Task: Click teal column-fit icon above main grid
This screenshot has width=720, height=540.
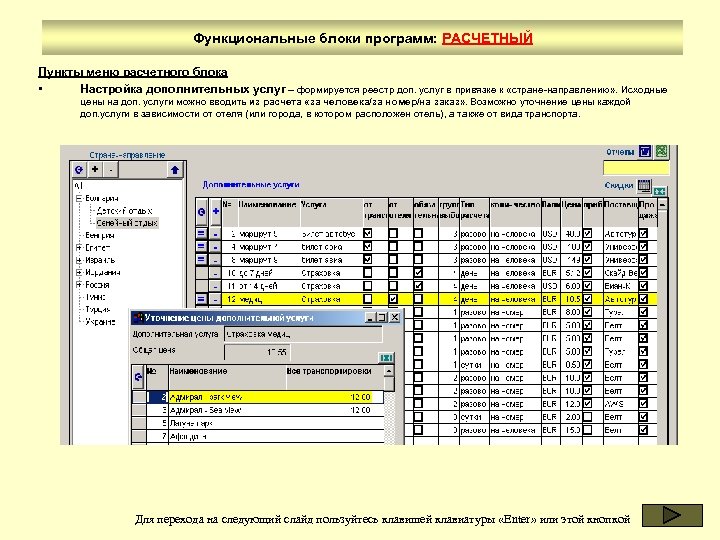Action: (660, 191)
